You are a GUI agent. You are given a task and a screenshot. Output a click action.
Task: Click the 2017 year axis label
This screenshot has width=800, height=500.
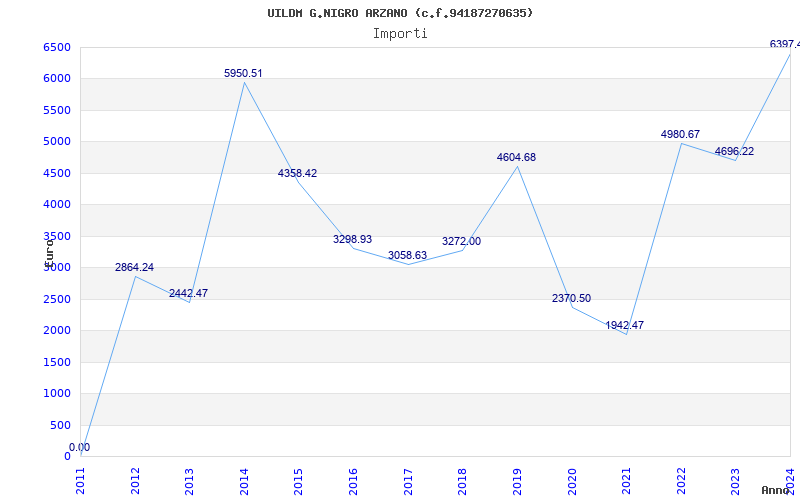click(x=408, y=481)
